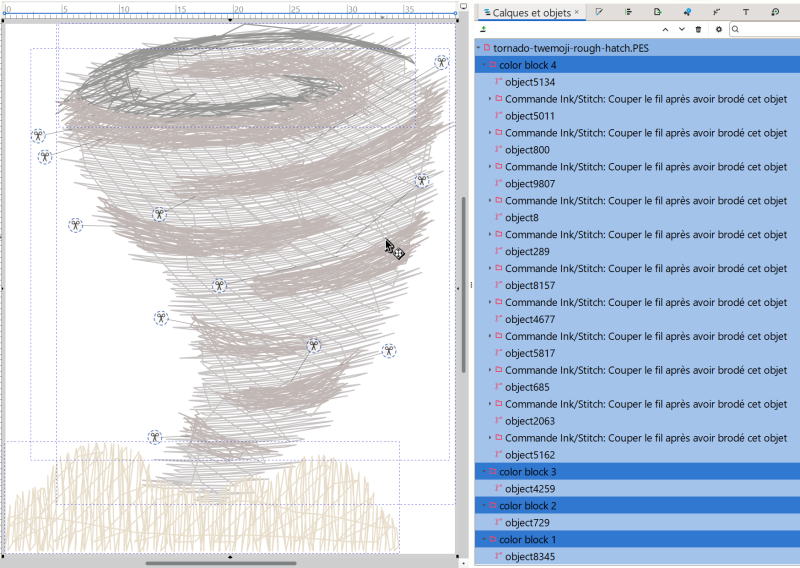800x568 pixels.
Task: Select the color block 3 layer
Action: coord(637,472)
